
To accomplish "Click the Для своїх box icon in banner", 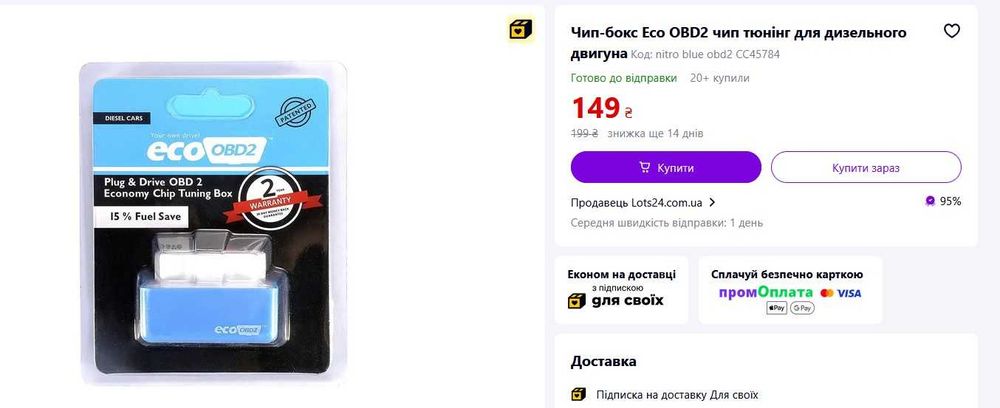I will tap(577, 301).
